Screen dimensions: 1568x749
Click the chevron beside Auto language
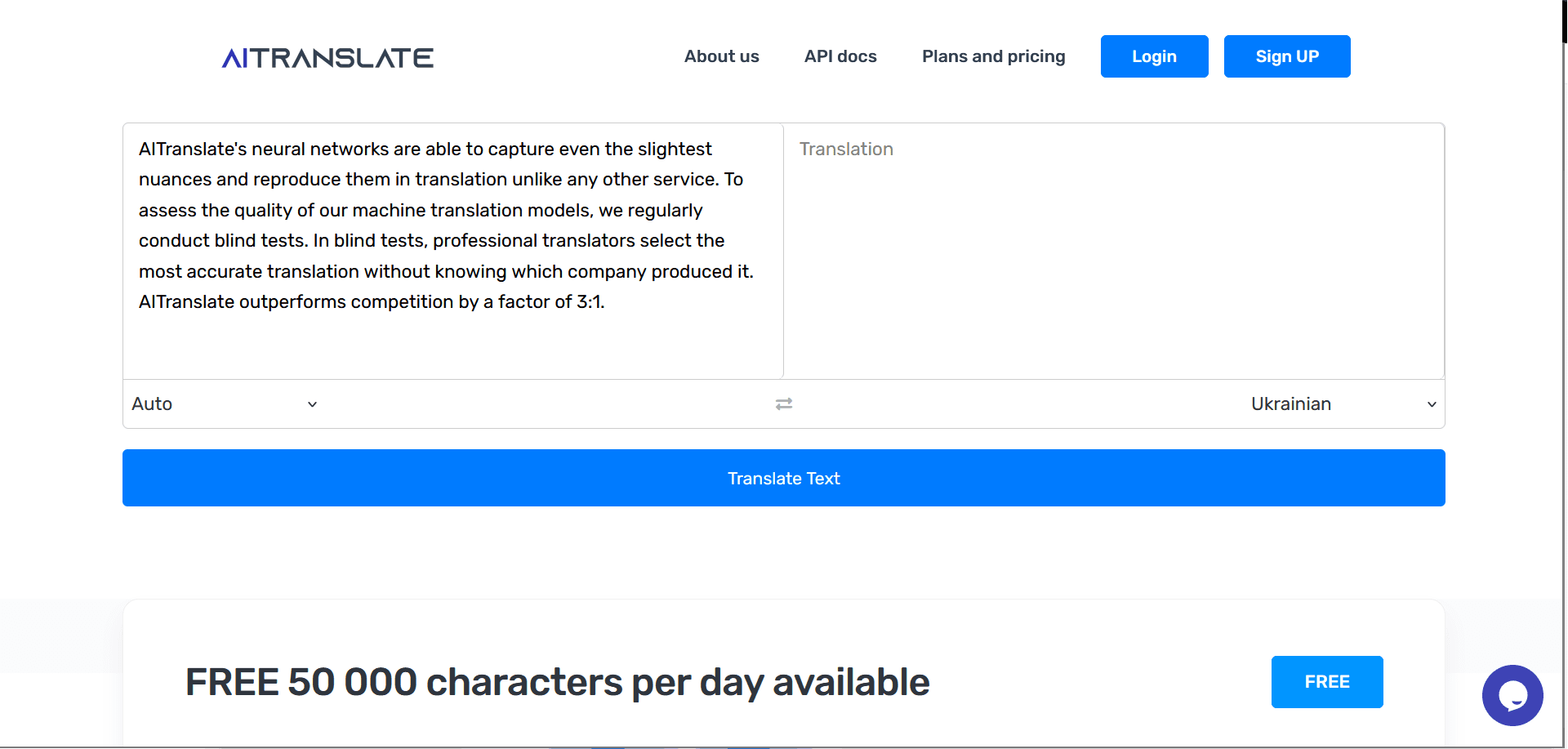pos(312,404)
